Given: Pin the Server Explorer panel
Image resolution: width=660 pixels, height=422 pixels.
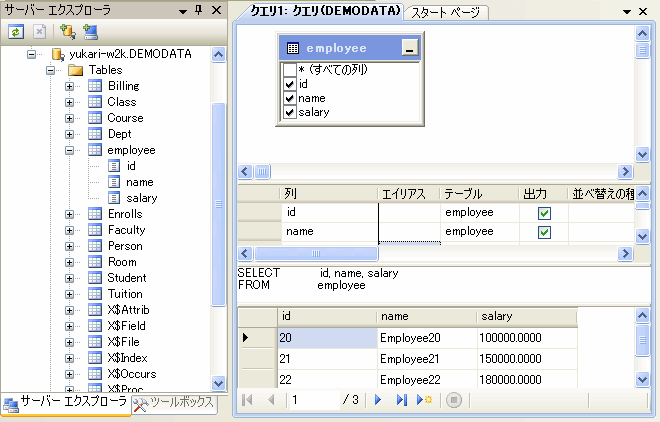Looking at the screenshot, I should click(x=198, y=9).
